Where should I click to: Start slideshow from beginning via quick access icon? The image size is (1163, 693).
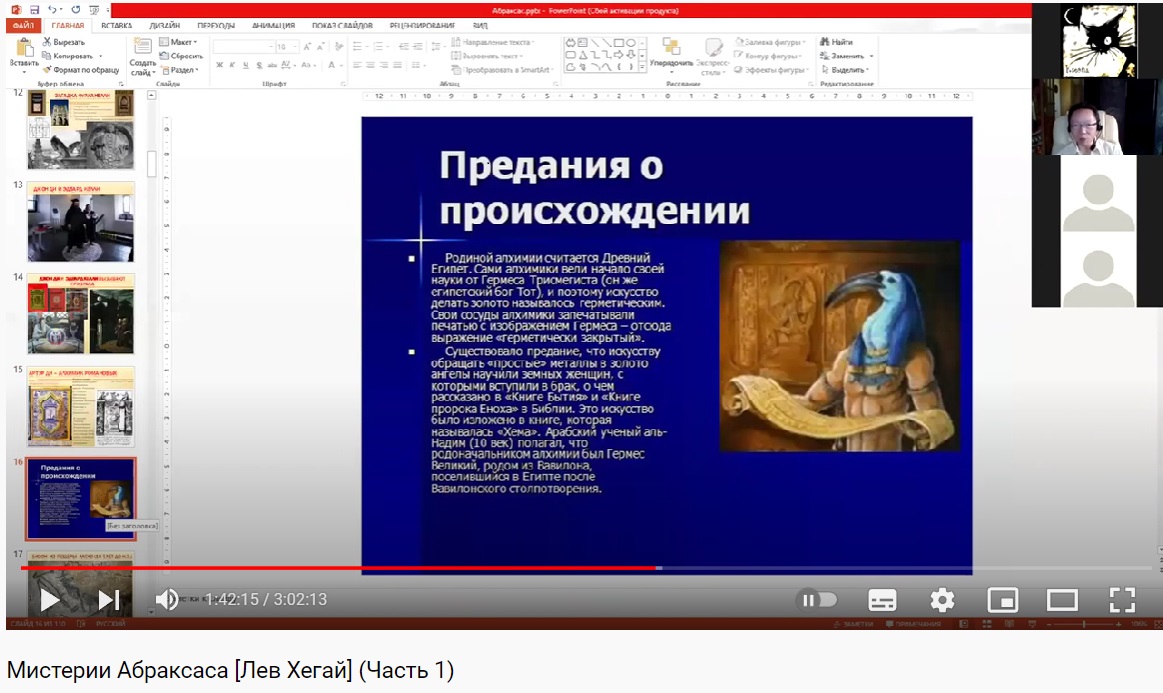click(94, 10)
